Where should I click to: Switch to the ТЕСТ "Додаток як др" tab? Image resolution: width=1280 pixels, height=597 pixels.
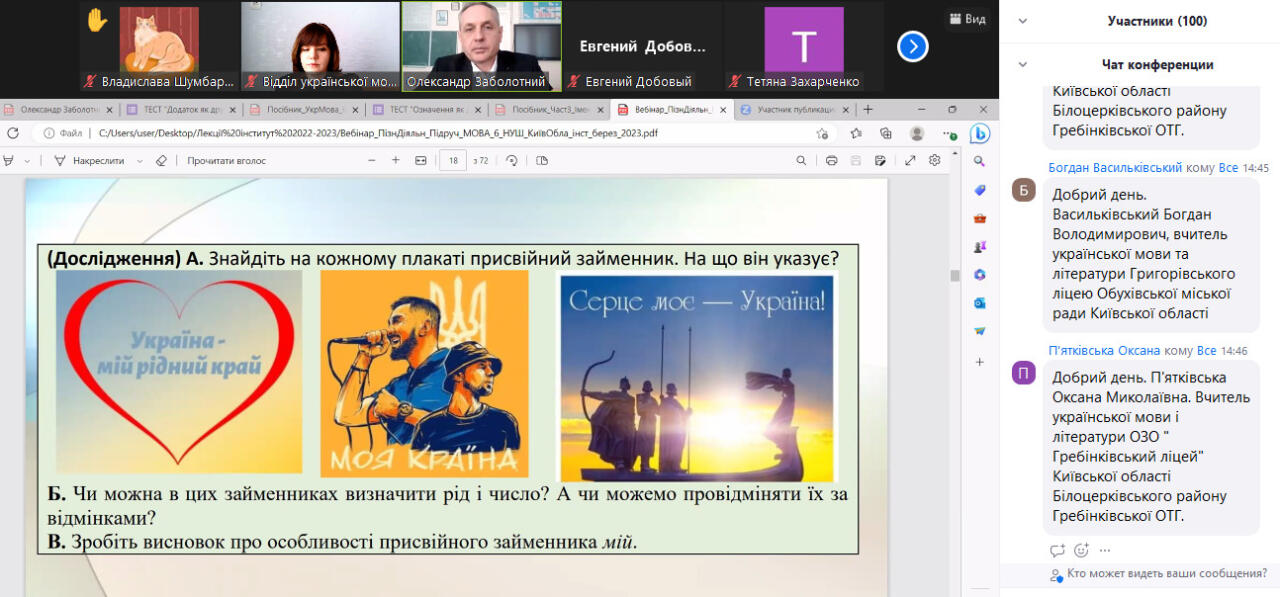pos(182,110)
